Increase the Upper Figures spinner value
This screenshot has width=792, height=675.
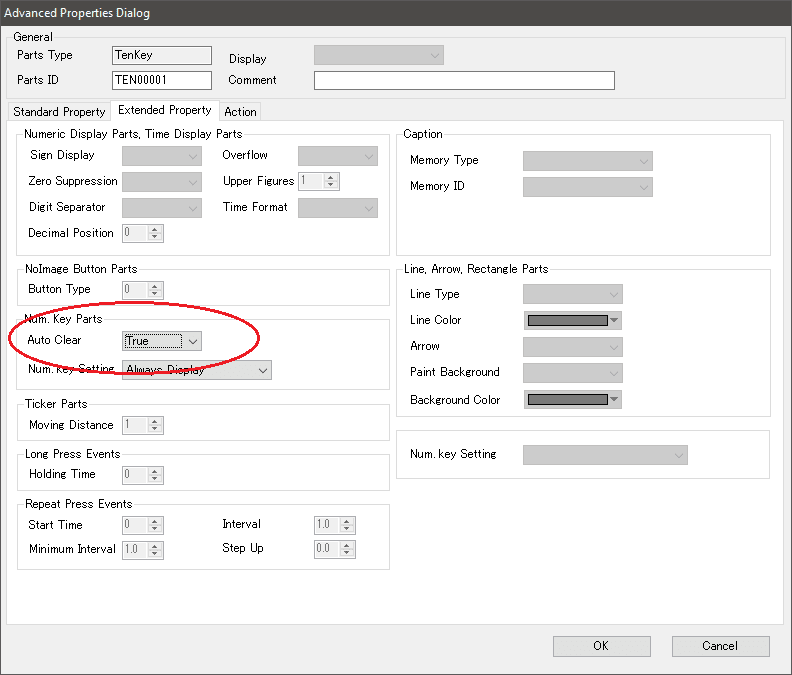(332, 177)
